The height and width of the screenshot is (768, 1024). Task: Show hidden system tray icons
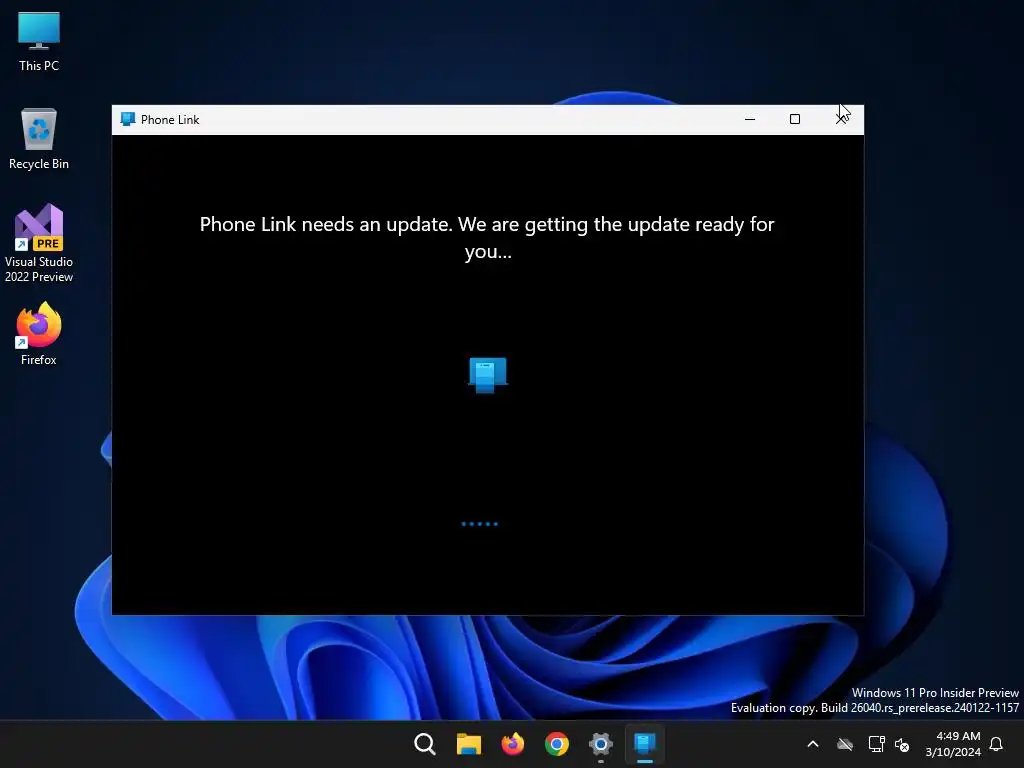[813, 744]
